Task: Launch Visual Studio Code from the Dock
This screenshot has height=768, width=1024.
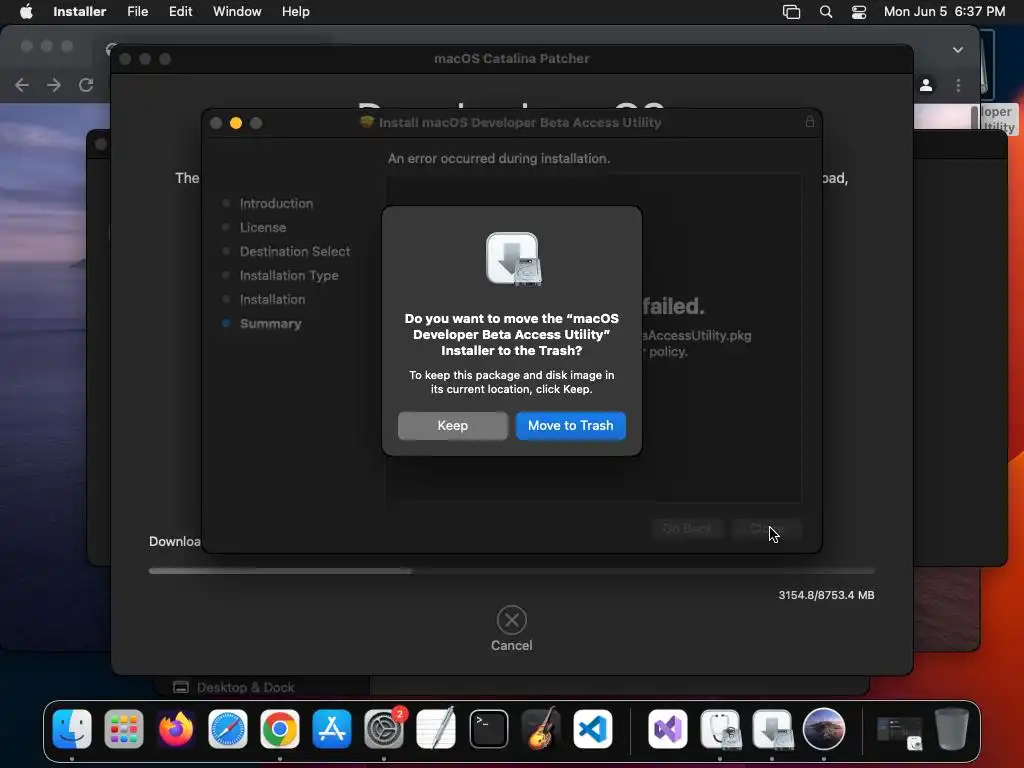Action: point(592,729)
